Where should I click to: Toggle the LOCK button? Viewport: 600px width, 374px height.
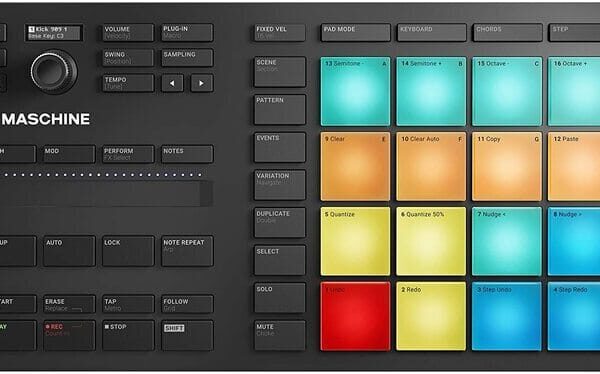coord(128,251)
